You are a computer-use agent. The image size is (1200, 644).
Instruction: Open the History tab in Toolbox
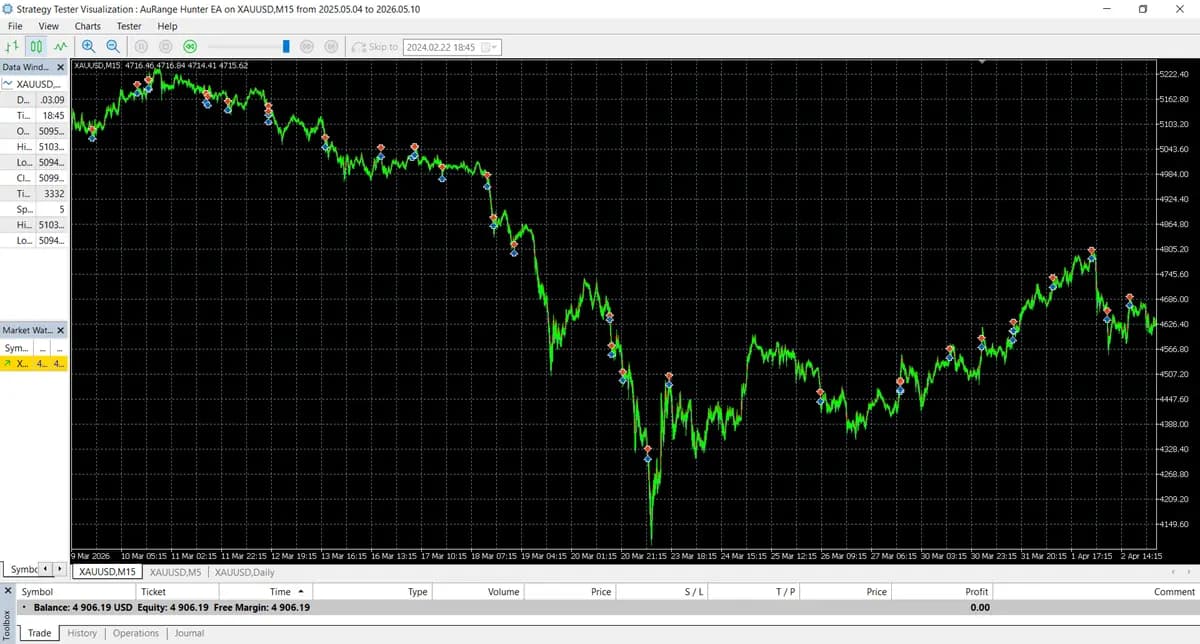pyautogui.click(x=82, y=633)
